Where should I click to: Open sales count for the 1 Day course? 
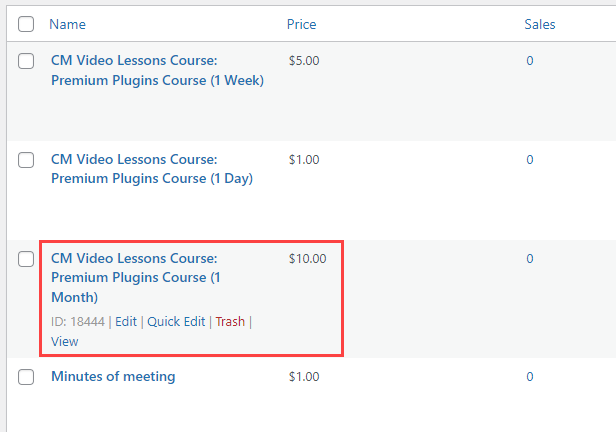[x=530, y=160]
